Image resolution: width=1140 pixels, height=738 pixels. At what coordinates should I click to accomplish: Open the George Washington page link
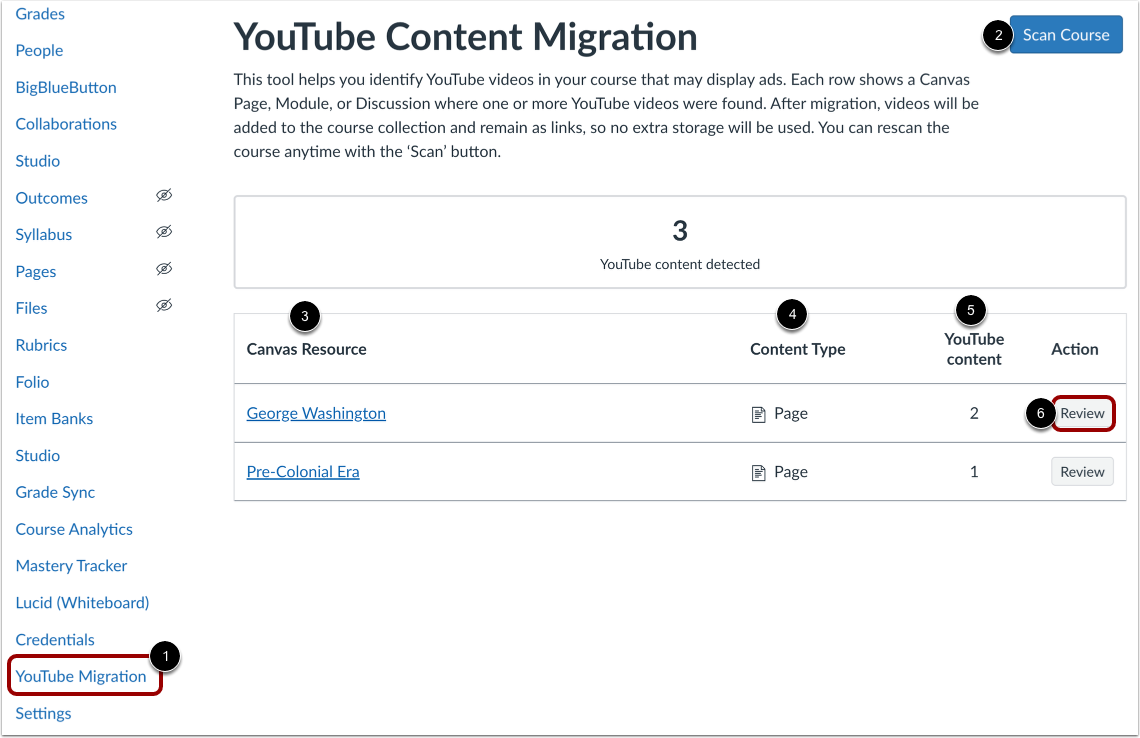point(315,412)
